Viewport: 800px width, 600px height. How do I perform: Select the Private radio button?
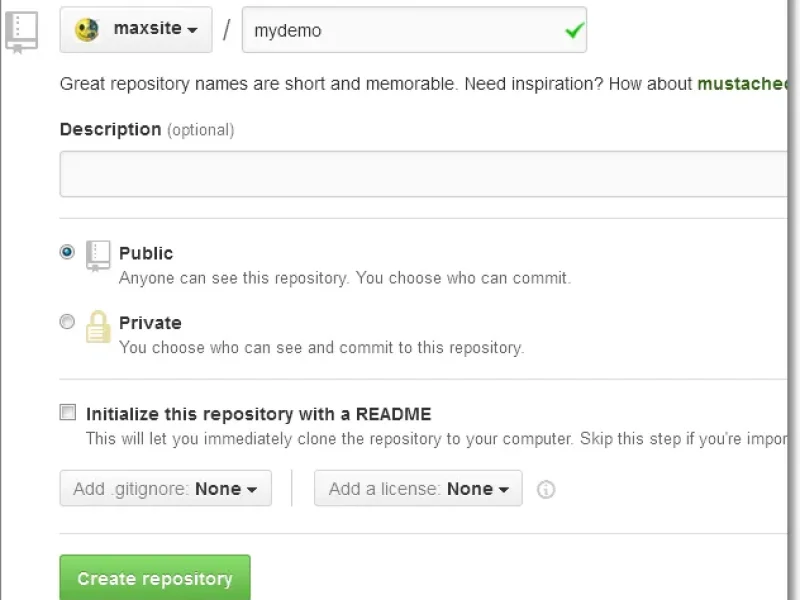[67, 322]
